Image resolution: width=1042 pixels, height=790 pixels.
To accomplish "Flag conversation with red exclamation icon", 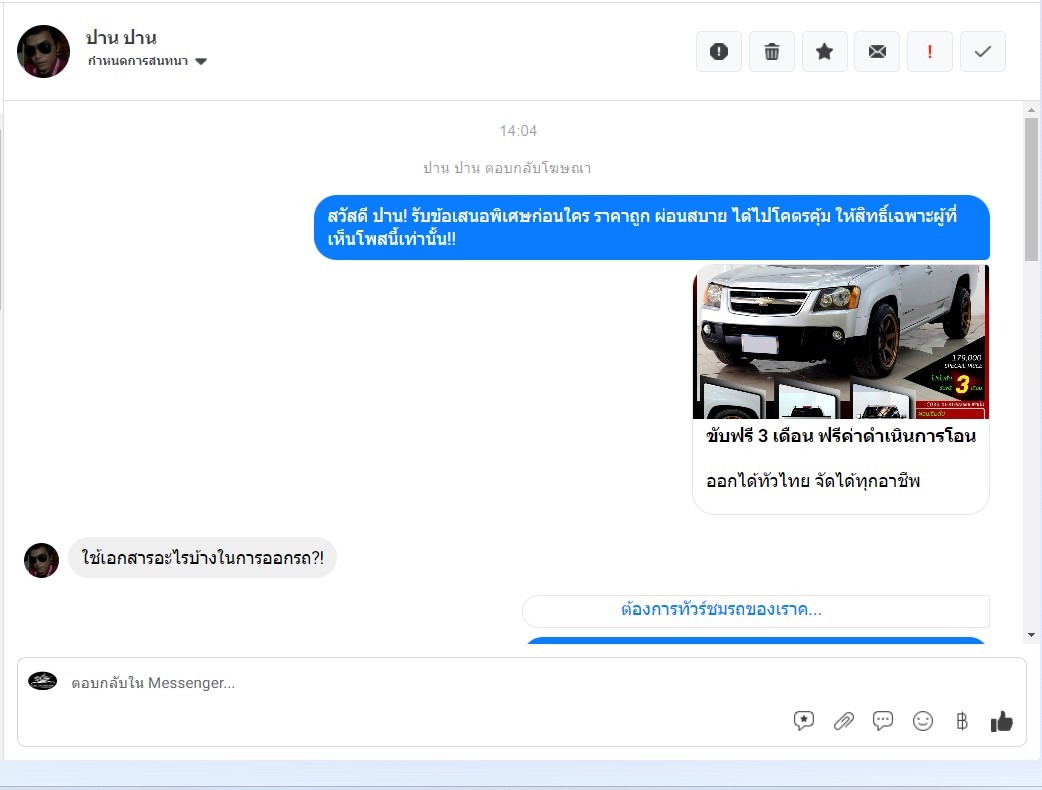I will pyautogui.click(x=930, y=52).
